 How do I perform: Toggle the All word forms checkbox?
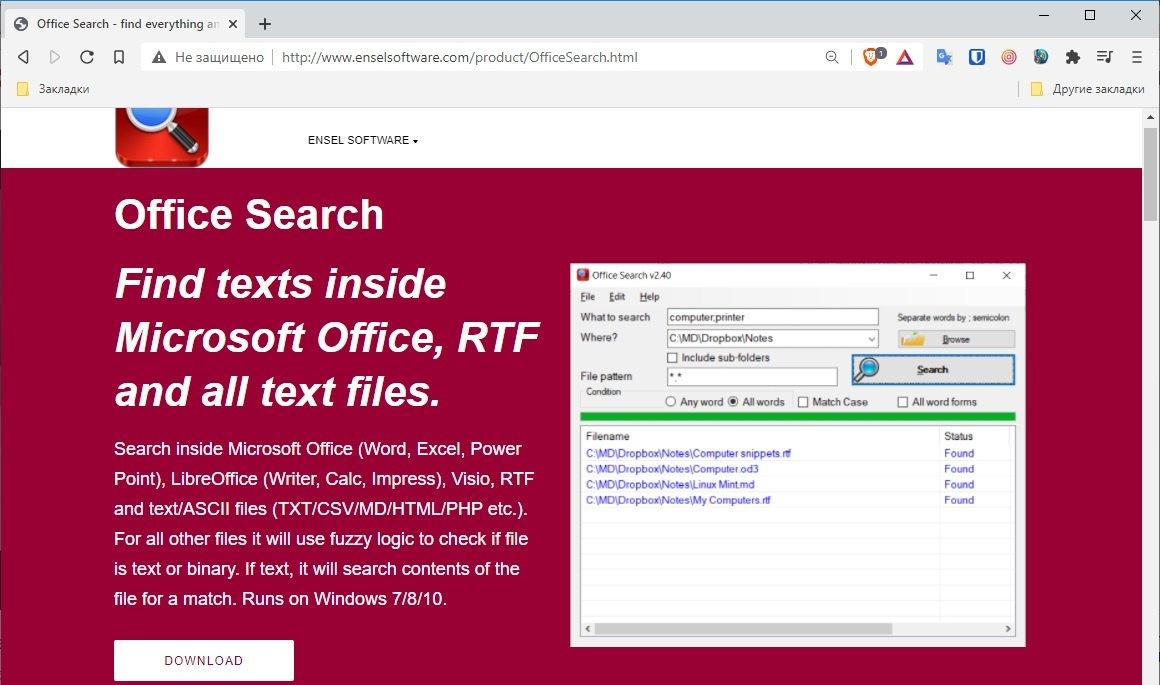903,402
